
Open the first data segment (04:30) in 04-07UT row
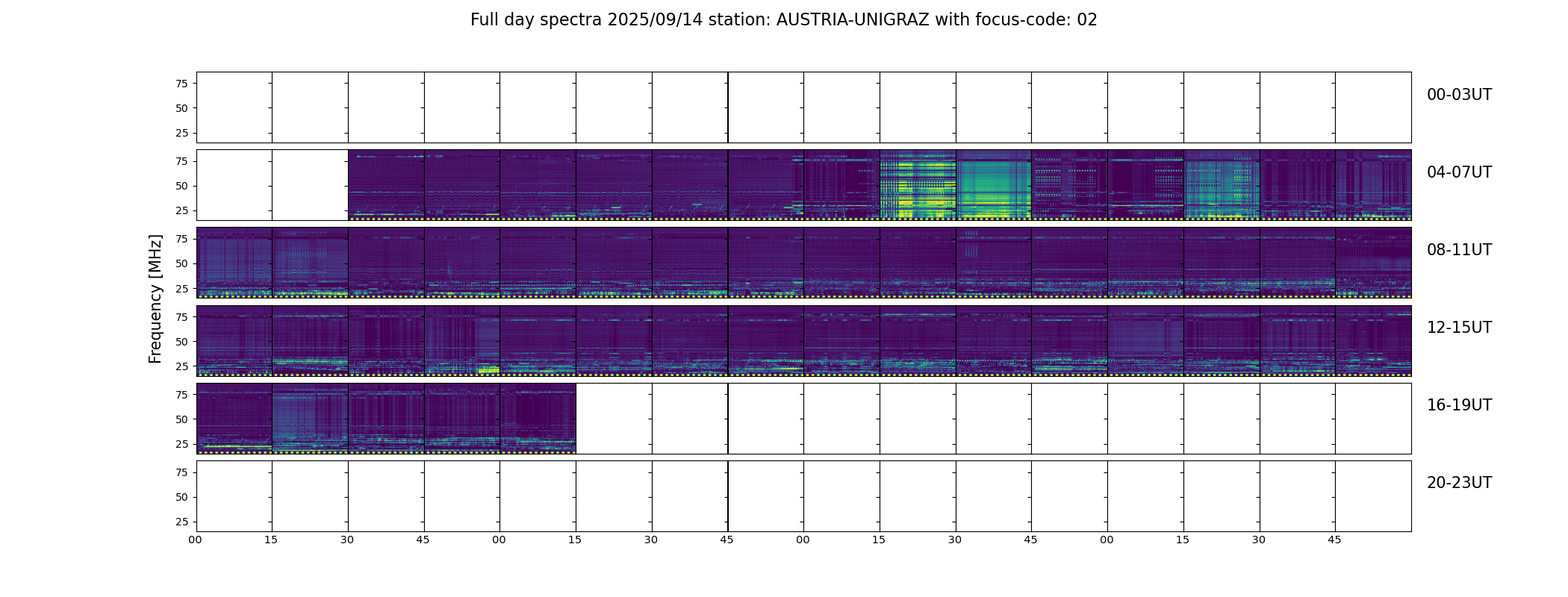coord(386,185)
